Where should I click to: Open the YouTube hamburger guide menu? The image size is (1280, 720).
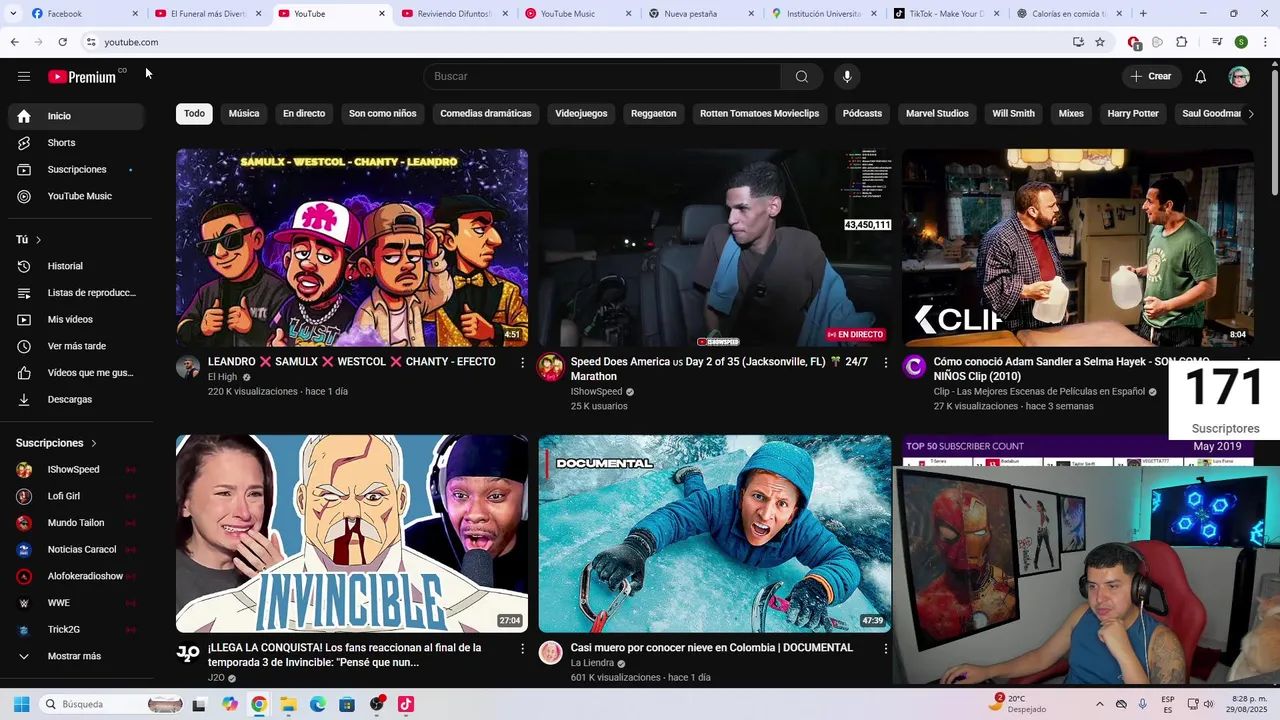point(24,76)
